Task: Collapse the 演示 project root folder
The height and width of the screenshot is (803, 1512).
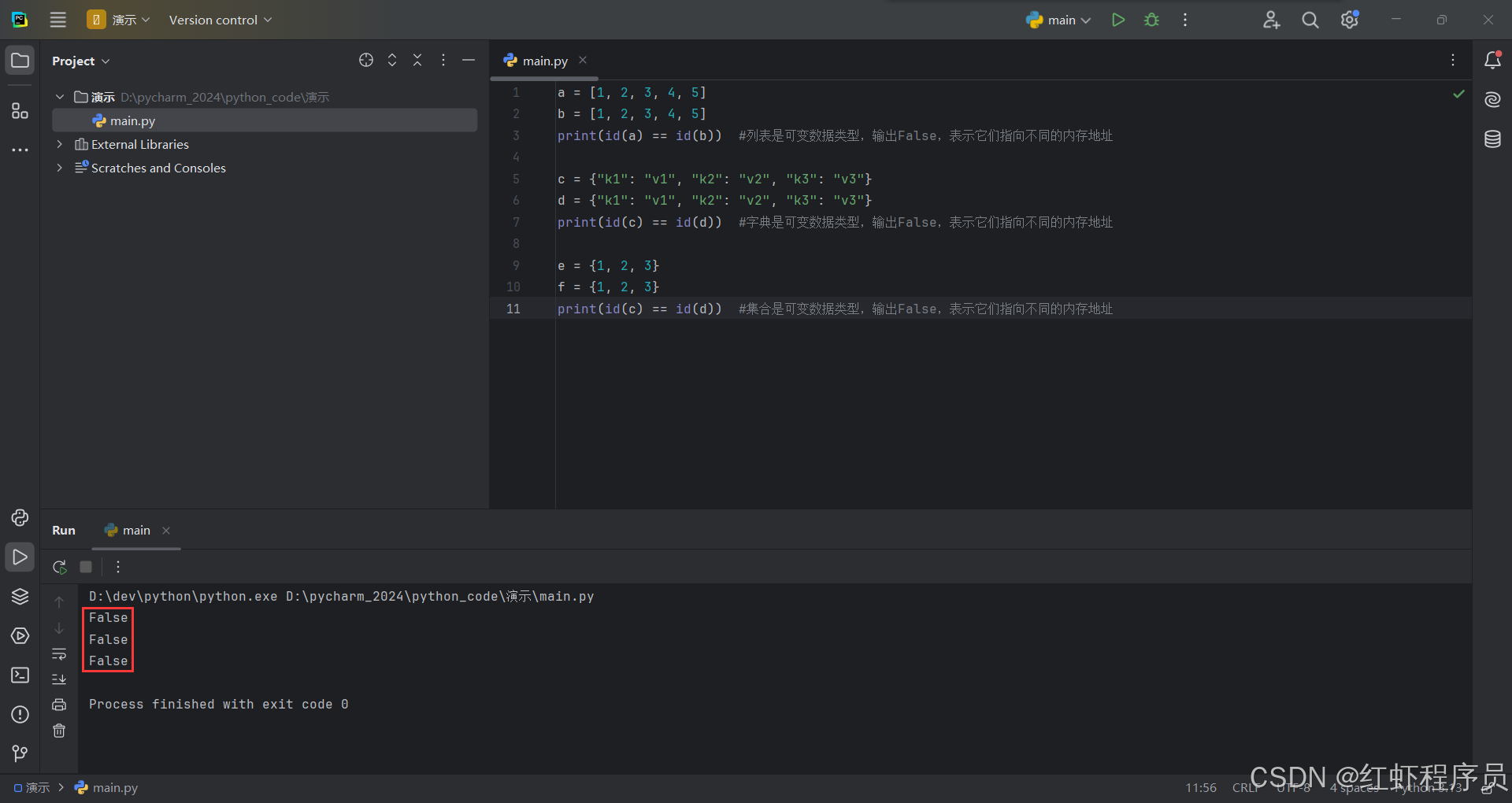Action: point(60,97)
